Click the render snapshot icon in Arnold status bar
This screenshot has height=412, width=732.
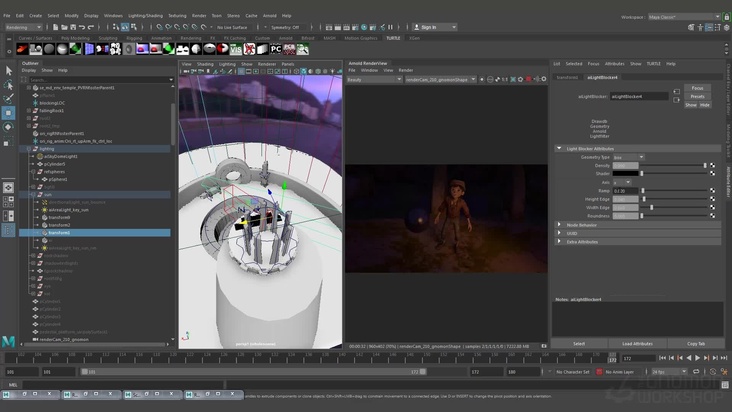pos(544,346)
